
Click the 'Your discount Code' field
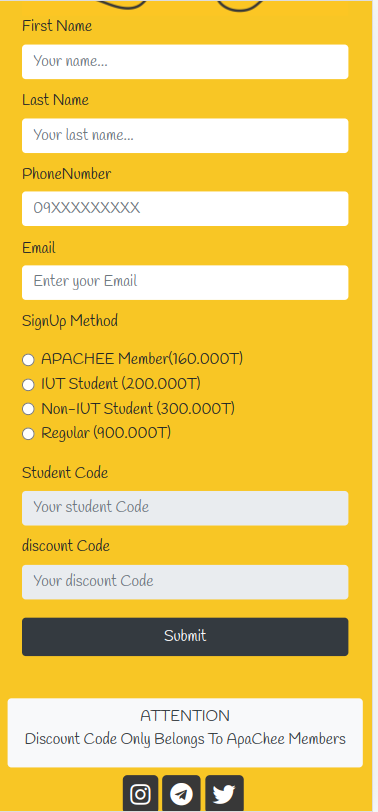(185, 582)
